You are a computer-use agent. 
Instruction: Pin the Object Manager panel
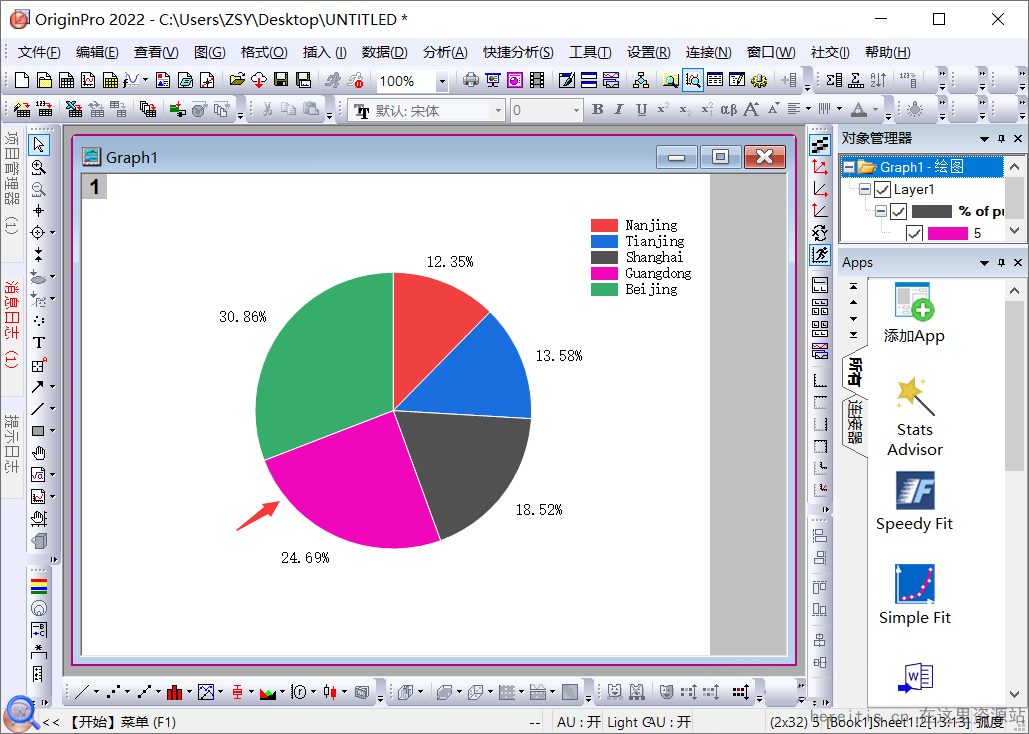[1001, 139]
